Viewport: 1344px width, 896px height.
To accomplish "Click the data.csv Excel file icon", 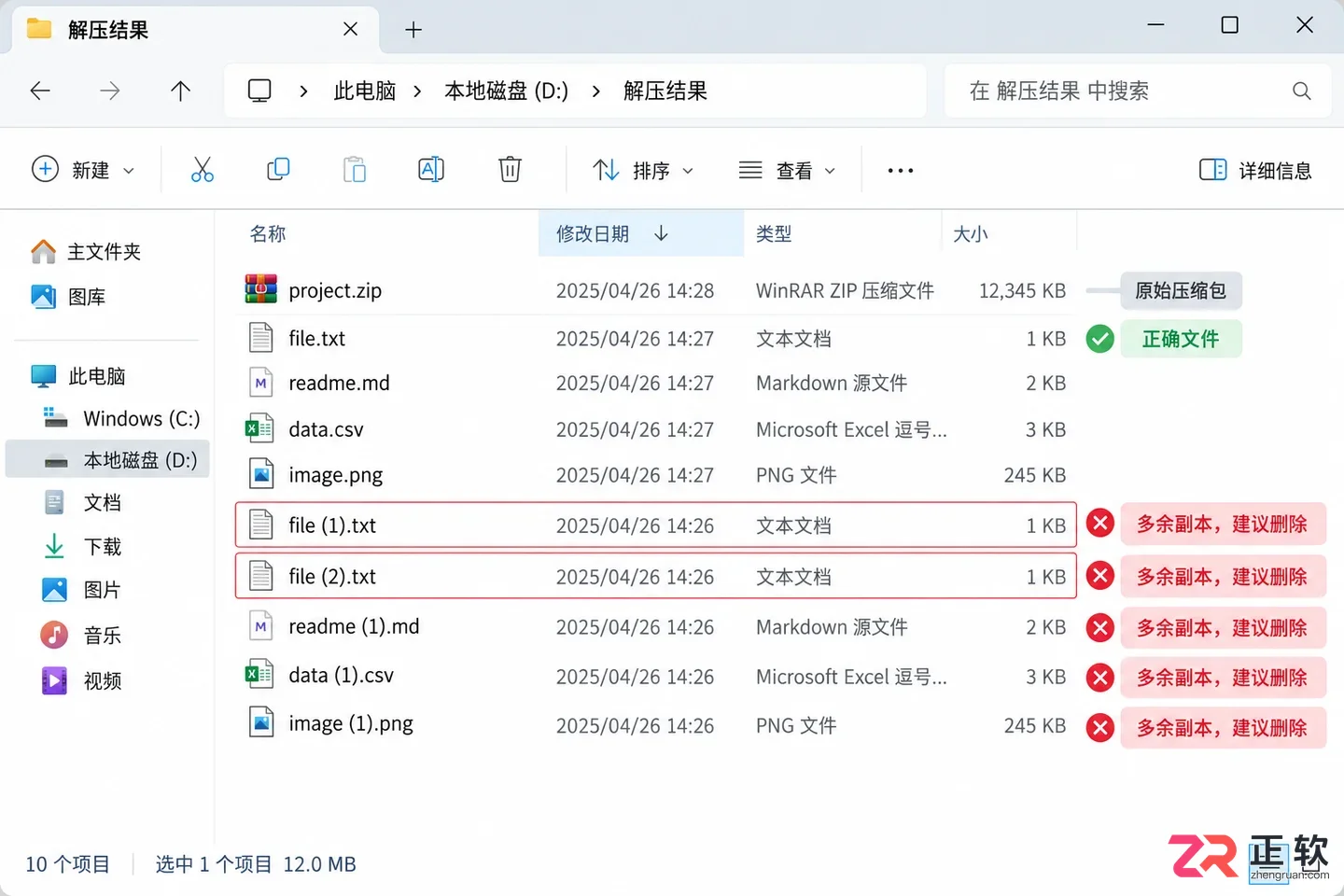I will 259,429.
